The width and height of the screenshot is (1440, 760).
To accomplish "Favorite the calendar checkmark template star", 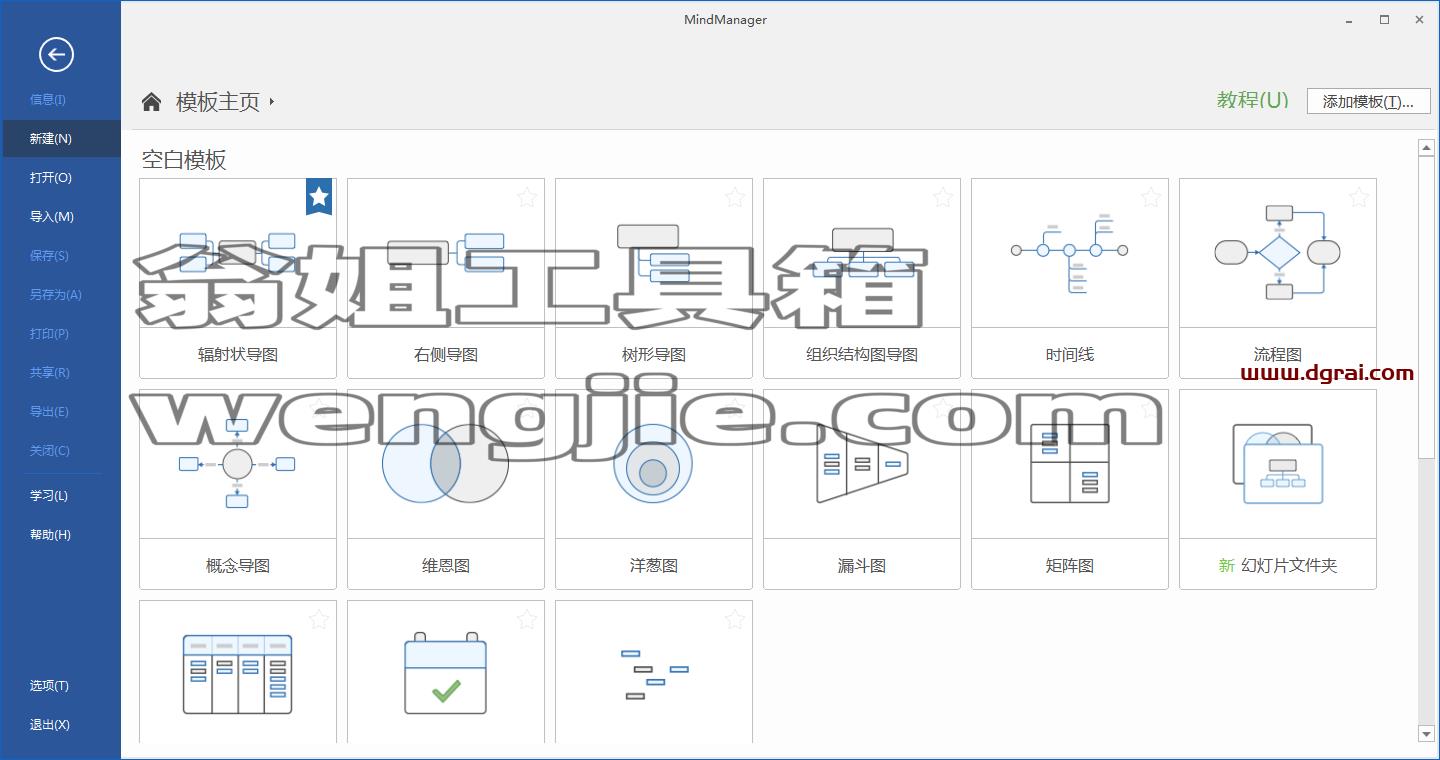I will 527,620.
